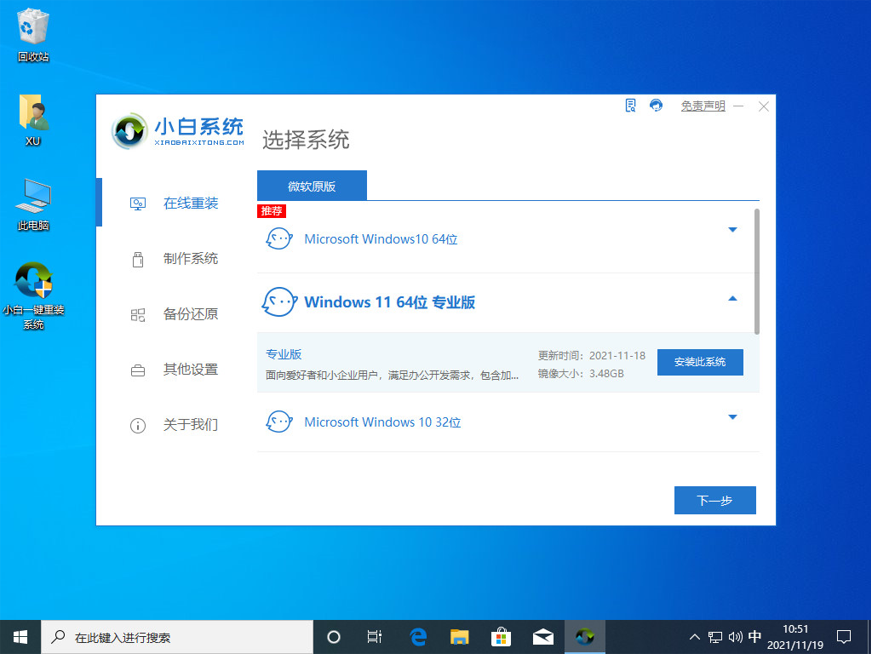
Task: Switch to the 微软原版 tab
Action: (312, 186)
